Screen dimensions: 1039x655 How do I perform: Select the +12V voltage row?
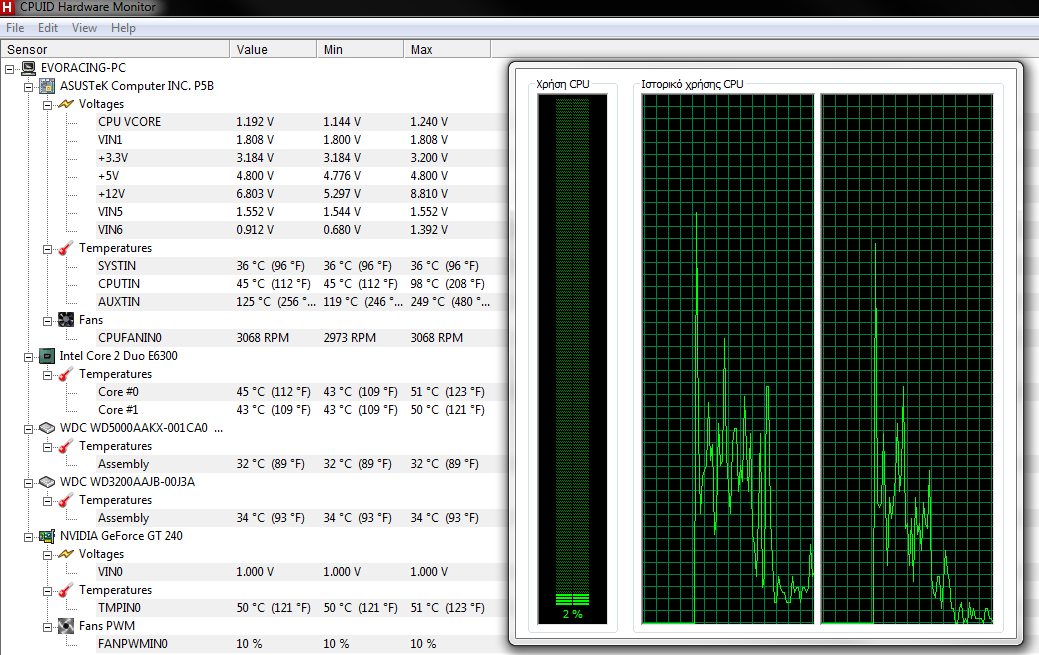[301, 194]
